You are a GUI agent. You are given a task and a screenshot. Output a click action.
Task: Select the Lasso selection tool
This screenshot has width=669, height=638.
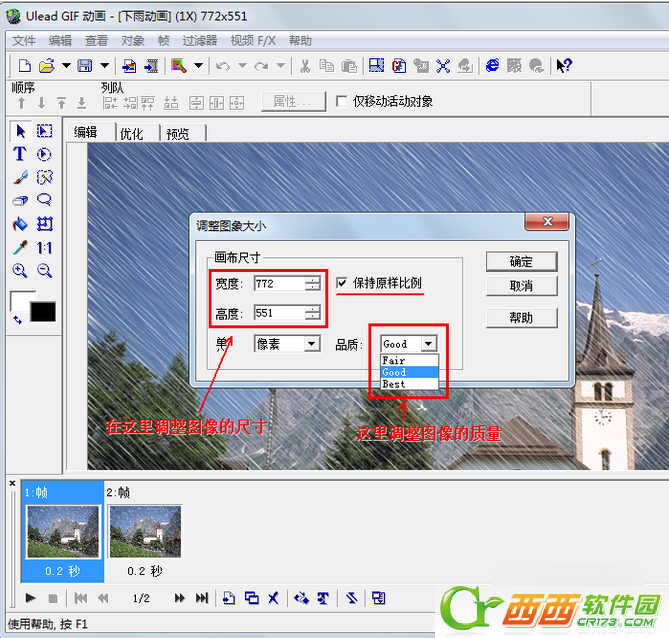pos(44,200)
